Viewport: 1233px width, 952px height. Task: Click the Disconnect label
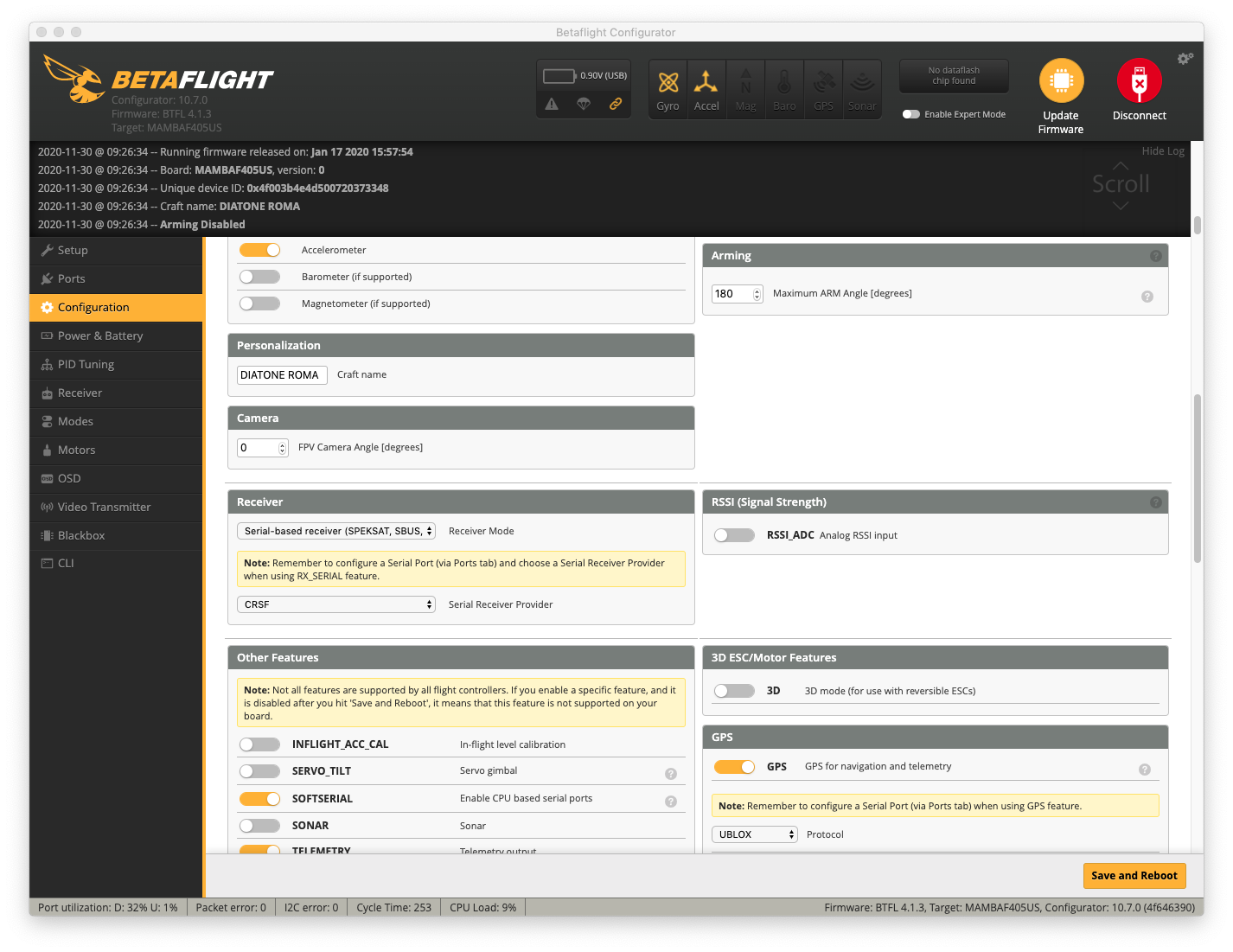tap(1140, 116)
